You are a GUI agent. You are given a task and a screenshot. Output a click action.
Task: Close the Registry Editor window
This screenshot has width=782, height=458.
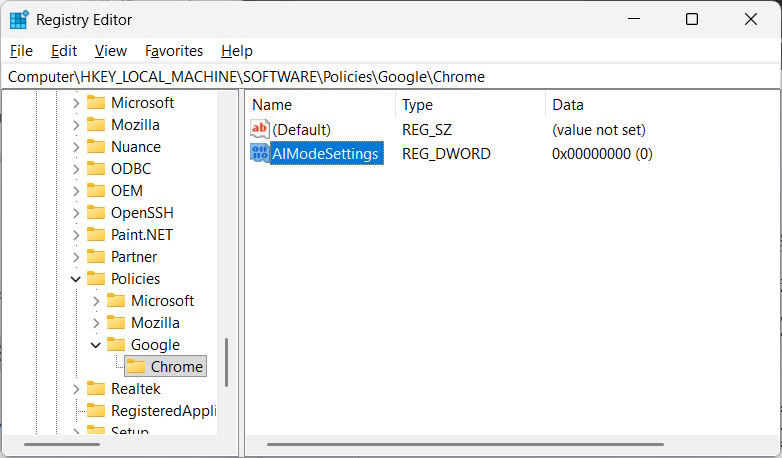[751, 19]
